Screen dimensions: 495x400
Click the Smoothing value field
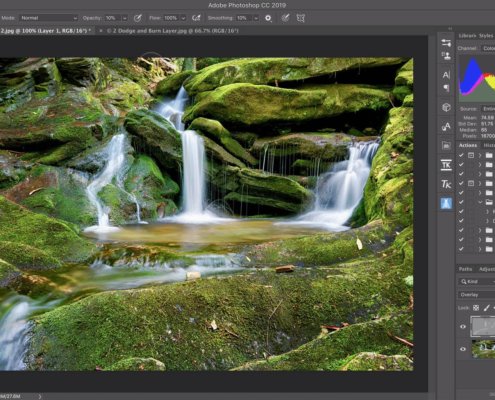(x=243, y=18)
